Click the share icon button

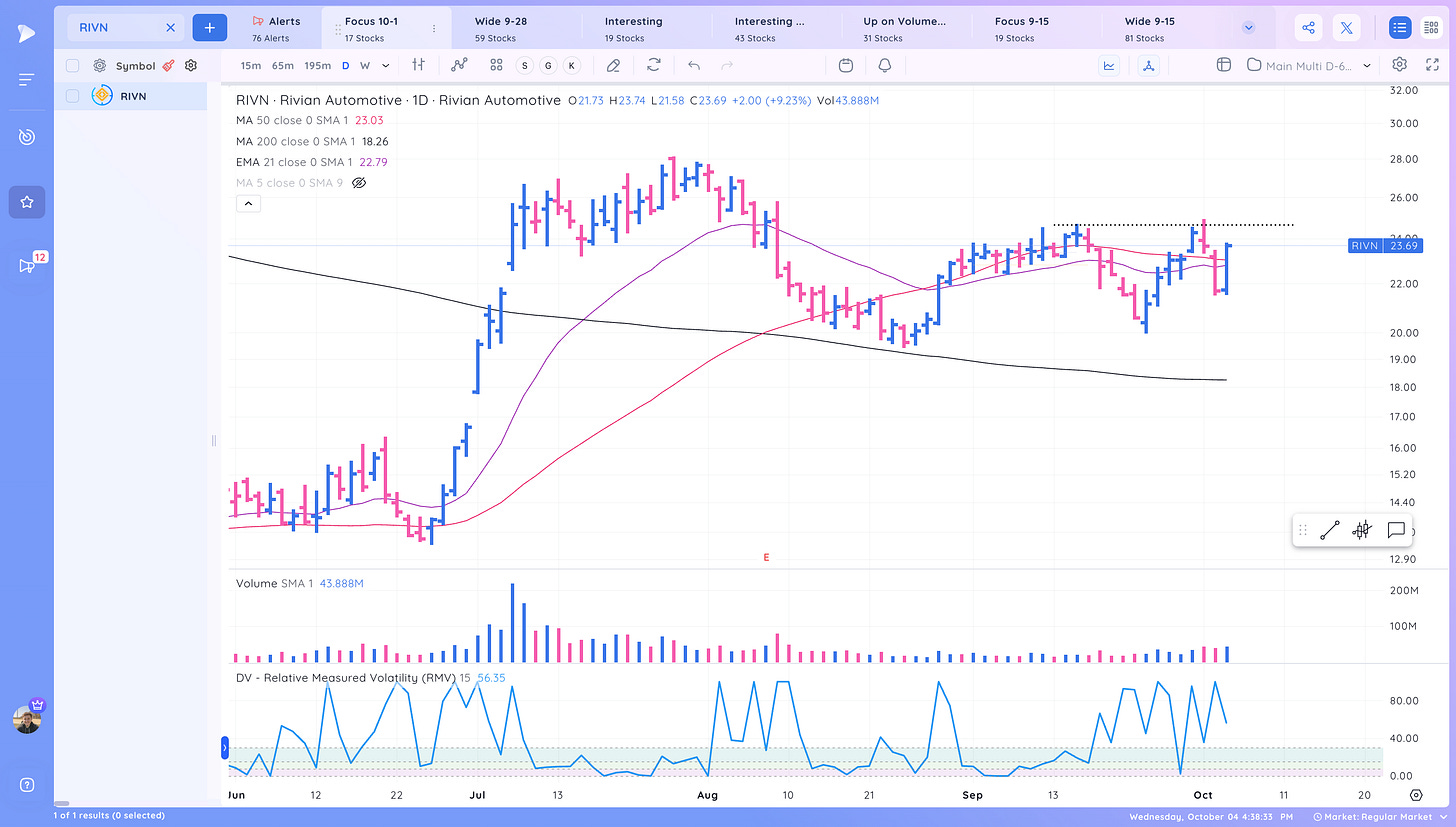[1308, 28]
